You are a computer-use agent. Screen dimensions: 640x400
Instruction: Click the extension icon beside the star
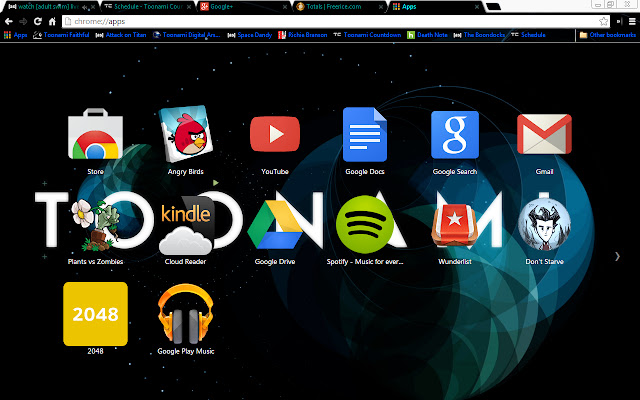[619, 21]
